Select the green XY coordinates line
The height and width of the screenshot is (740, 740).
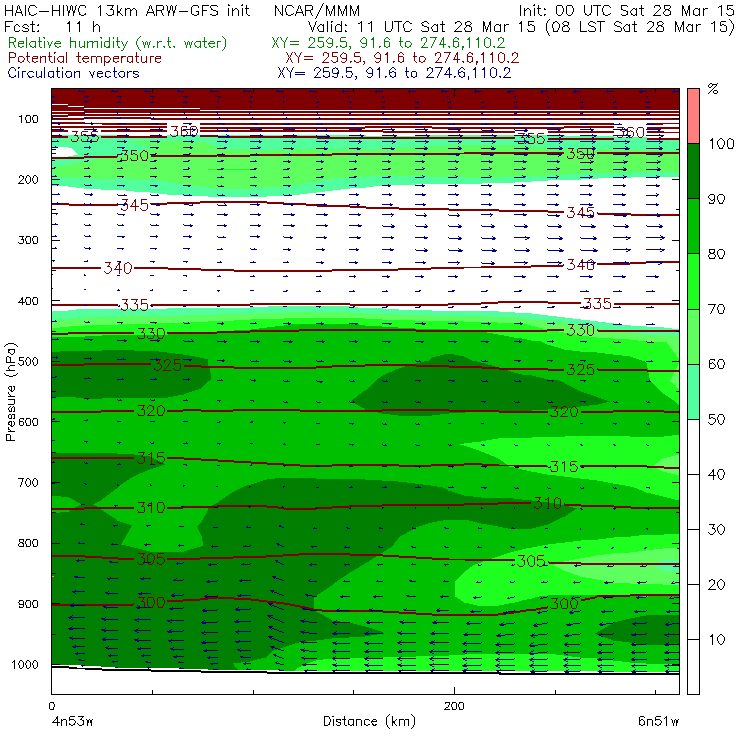388,43
